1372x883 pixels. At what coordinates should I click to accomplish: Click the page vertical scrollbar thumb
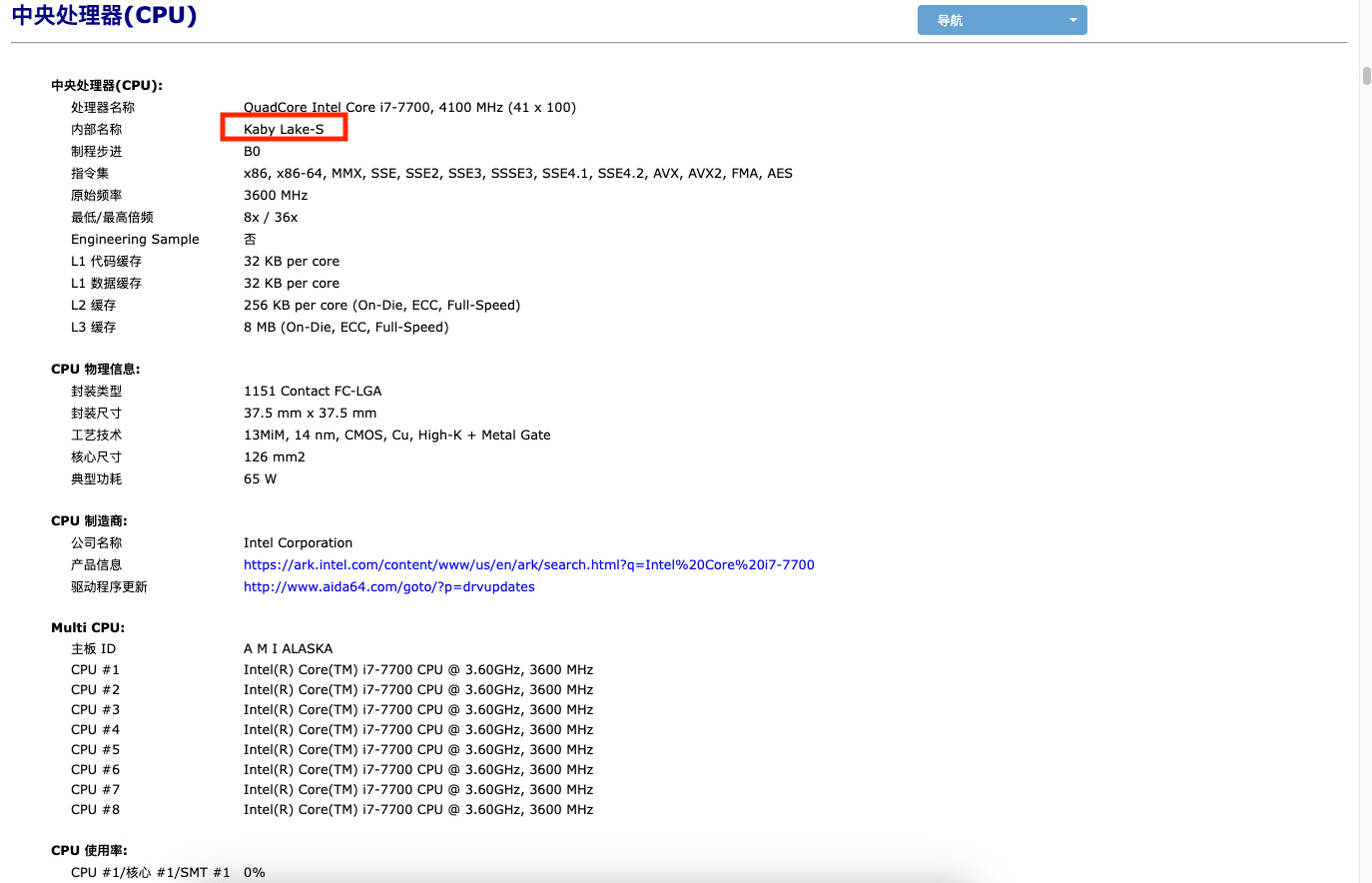click(x=1366, y=75)
